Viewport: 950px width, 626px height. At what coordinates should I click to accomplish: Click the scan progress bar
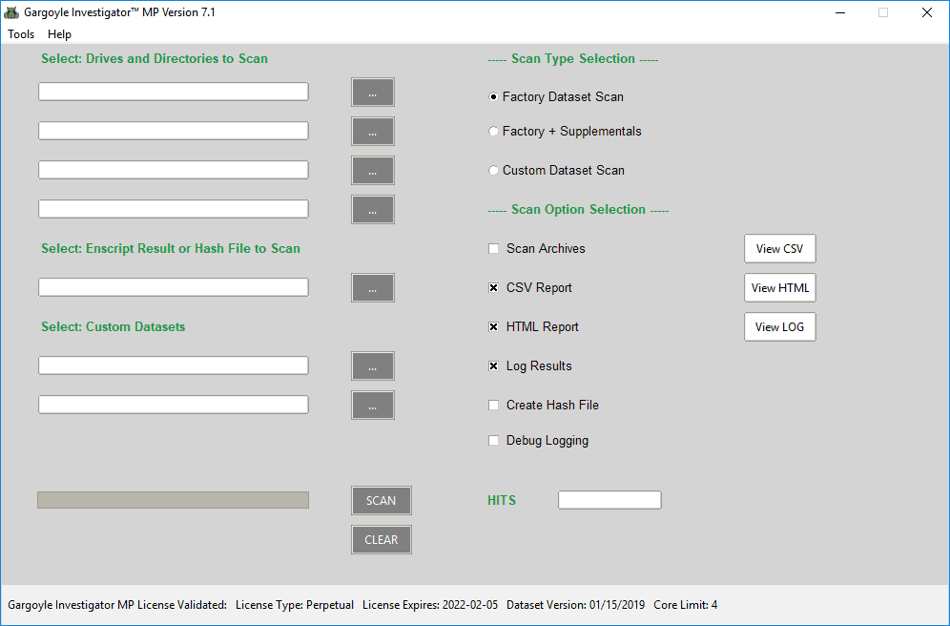pyautogui.click(x=173, y=500)
